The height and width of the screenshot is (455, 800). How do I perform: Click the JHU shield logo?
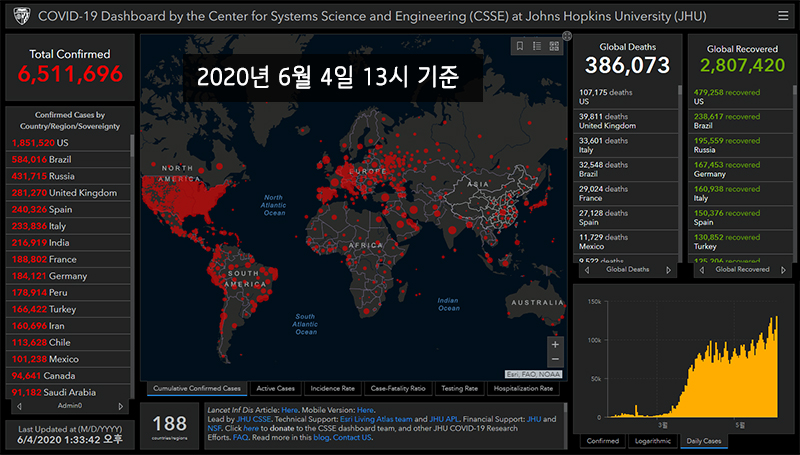pos(21,16)
